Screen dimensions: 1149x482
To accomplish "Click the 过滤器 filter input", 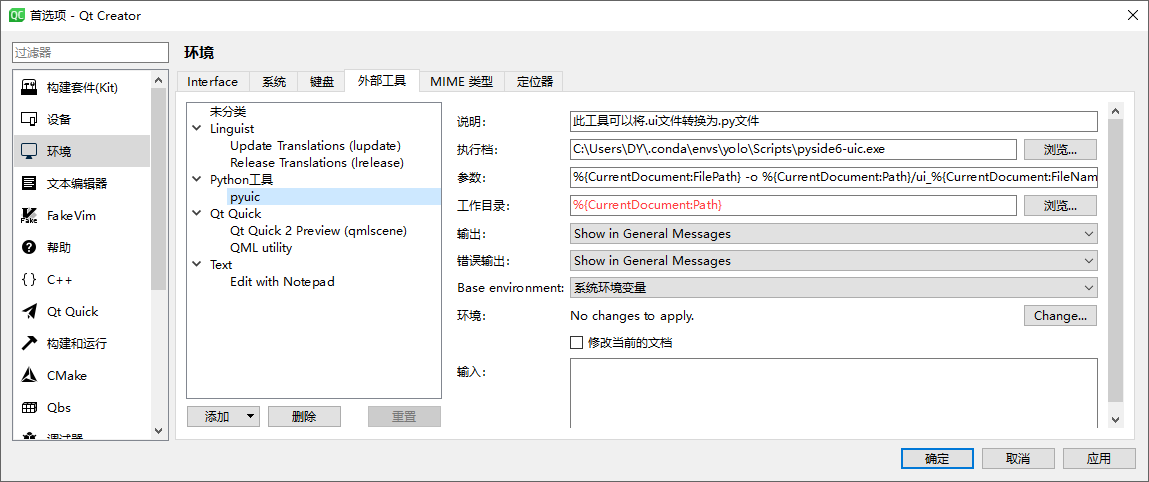I will point(91,53).
